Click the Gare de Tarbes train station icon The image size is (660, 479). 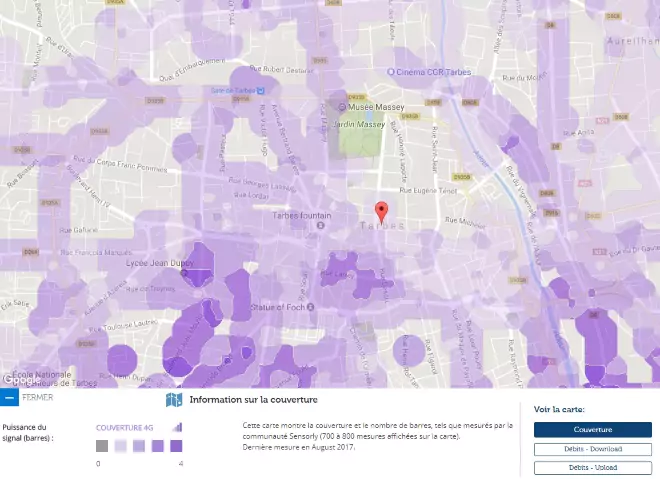(260, 91)
